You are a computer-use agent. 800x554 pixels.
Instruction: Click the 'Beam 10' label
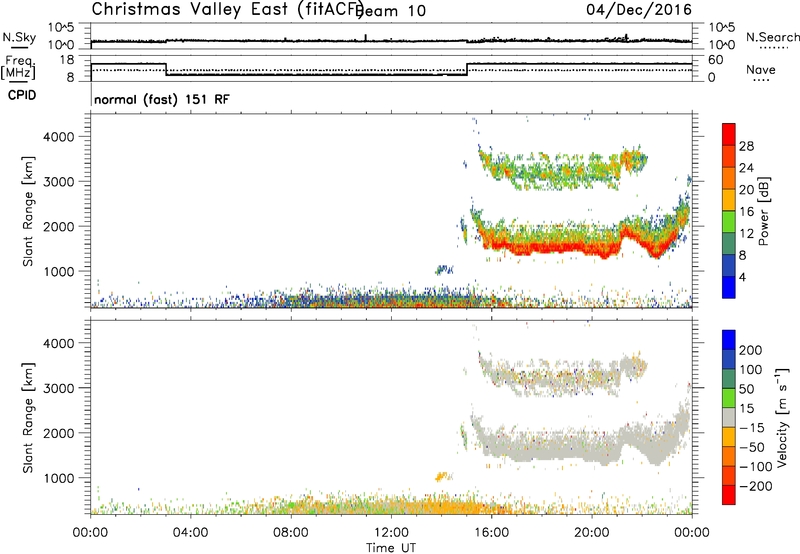coord(390,11)
